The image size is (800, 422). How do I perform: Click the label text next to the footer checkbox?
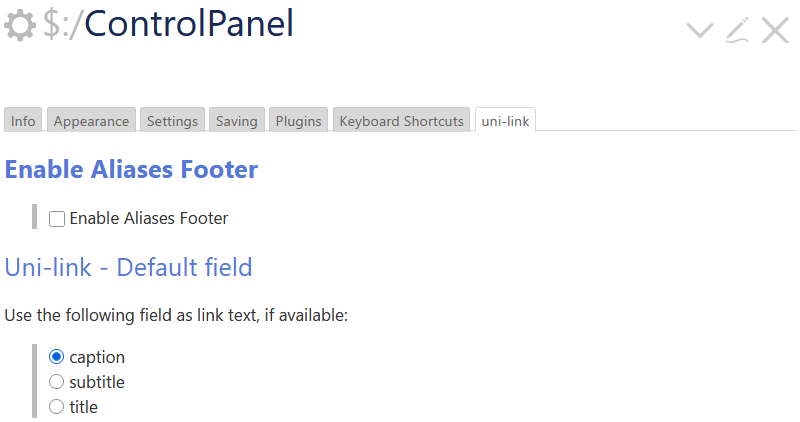149,218
